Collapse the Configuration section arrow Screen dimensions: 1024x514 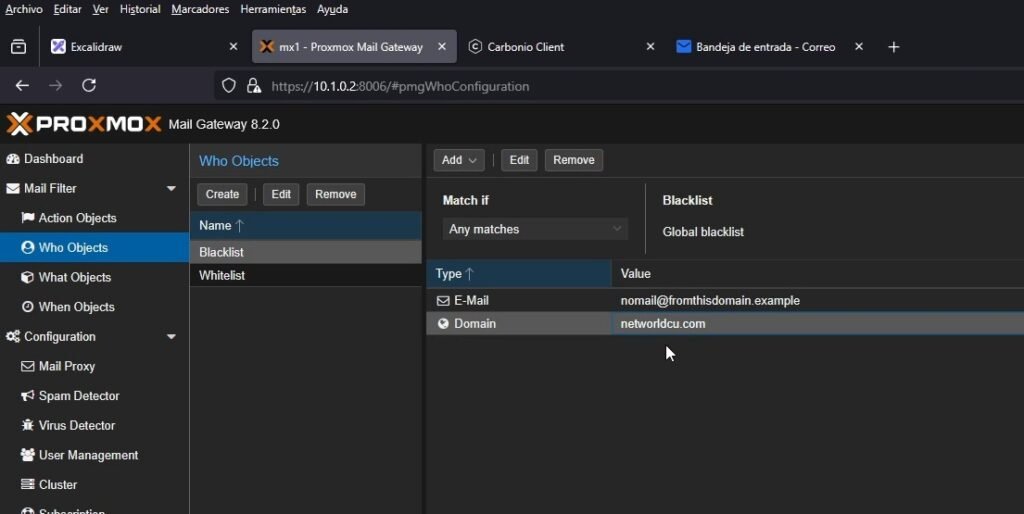[x=171, y=336]
